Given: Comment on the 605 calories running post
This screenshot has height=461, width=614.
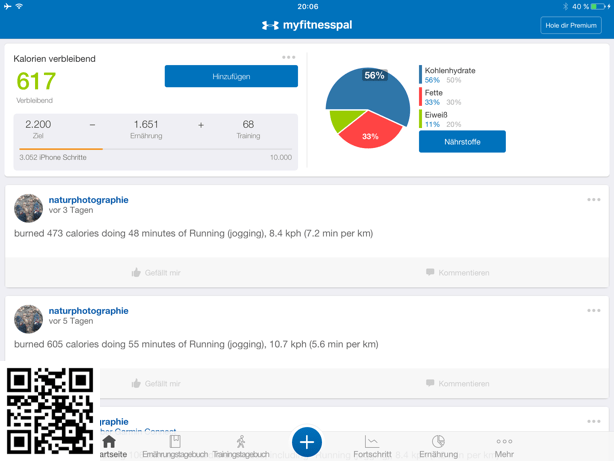Looking at the screenshot, I should click(457, 383).
